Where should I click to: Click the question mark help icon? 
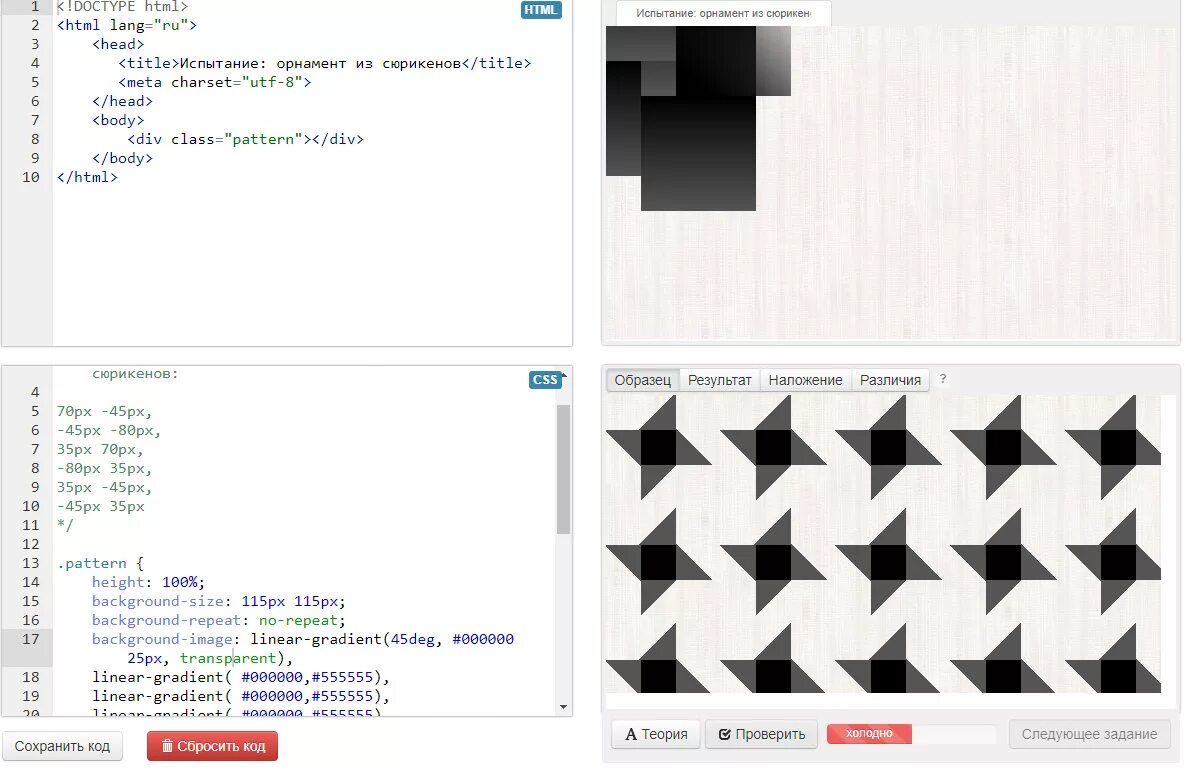(x=943, y=378)
